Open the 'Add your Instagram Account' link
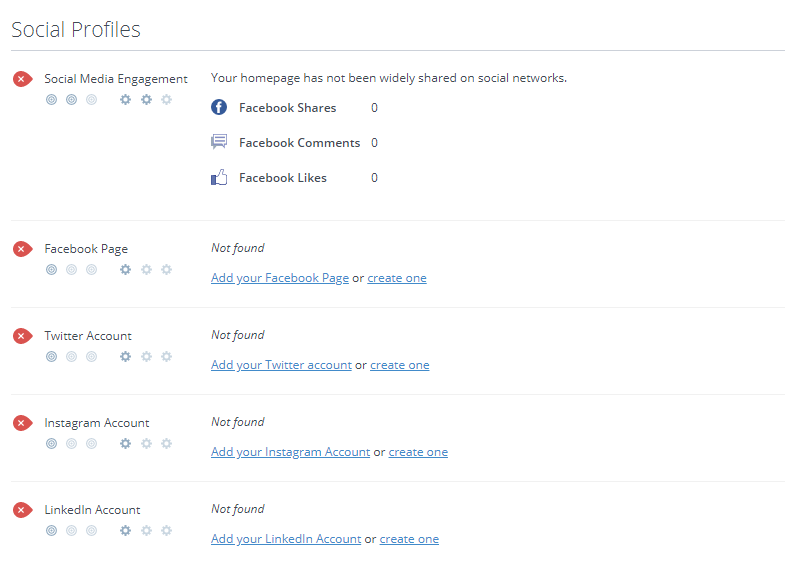 point(290,452)
